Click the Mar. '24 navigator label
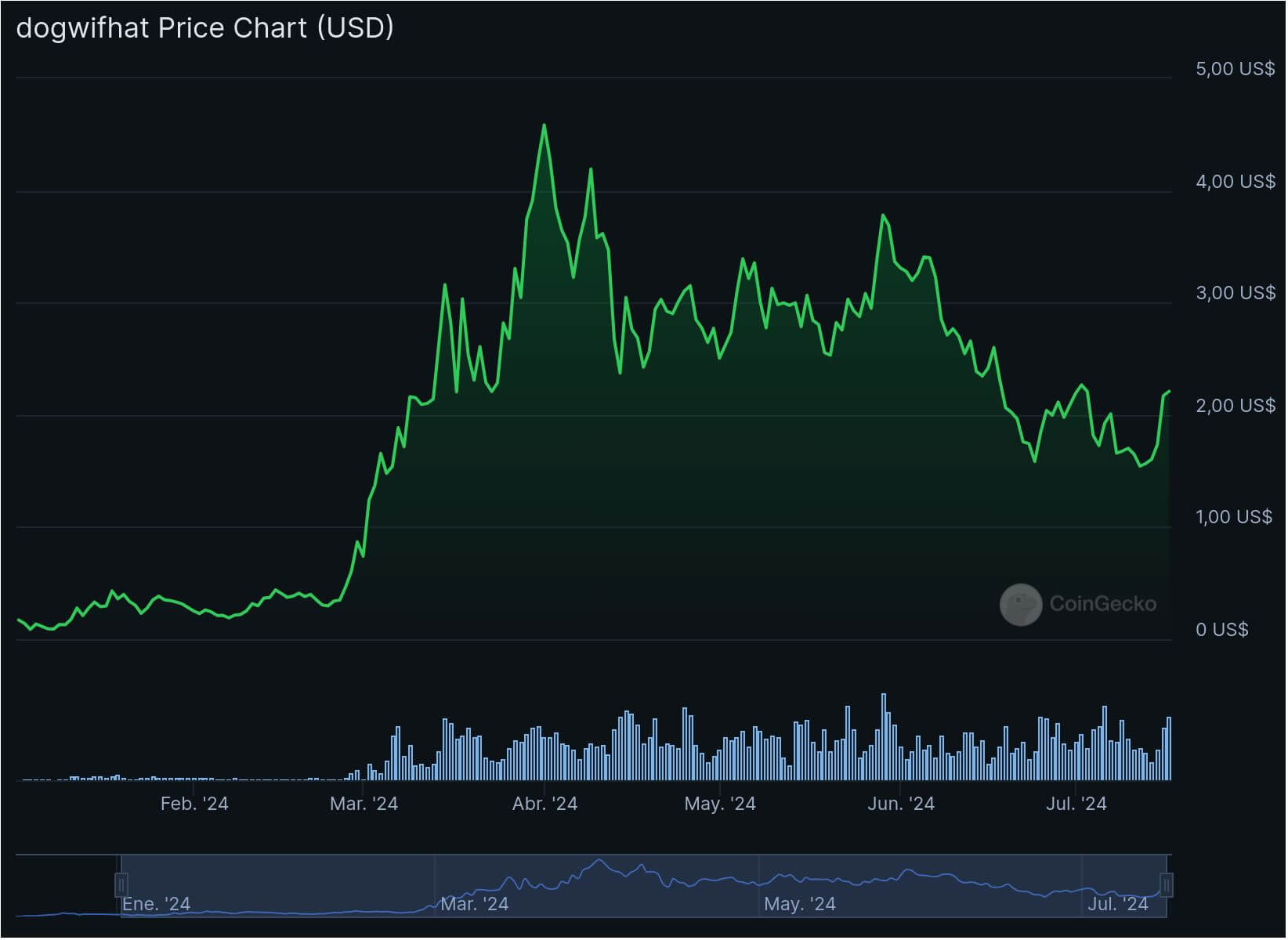Screen dimensions: 1288x940 coord(474,904)
